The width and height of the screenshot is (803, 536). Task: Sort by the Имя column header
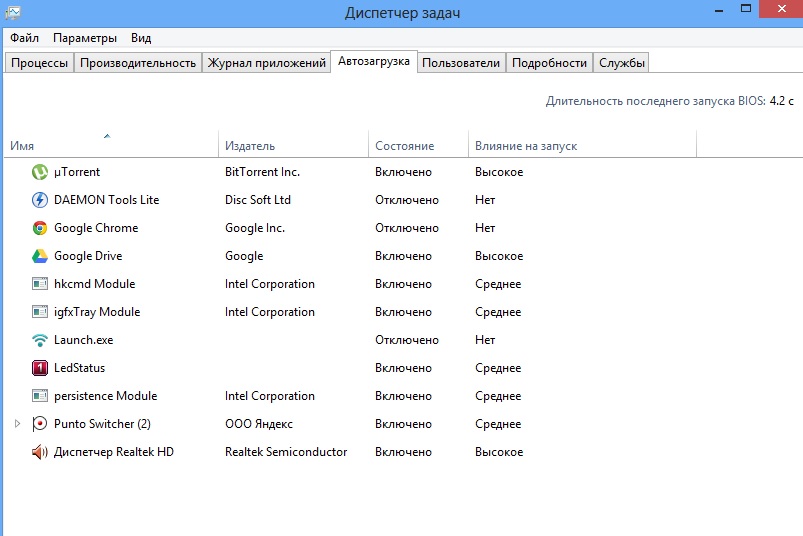(111, 146)
